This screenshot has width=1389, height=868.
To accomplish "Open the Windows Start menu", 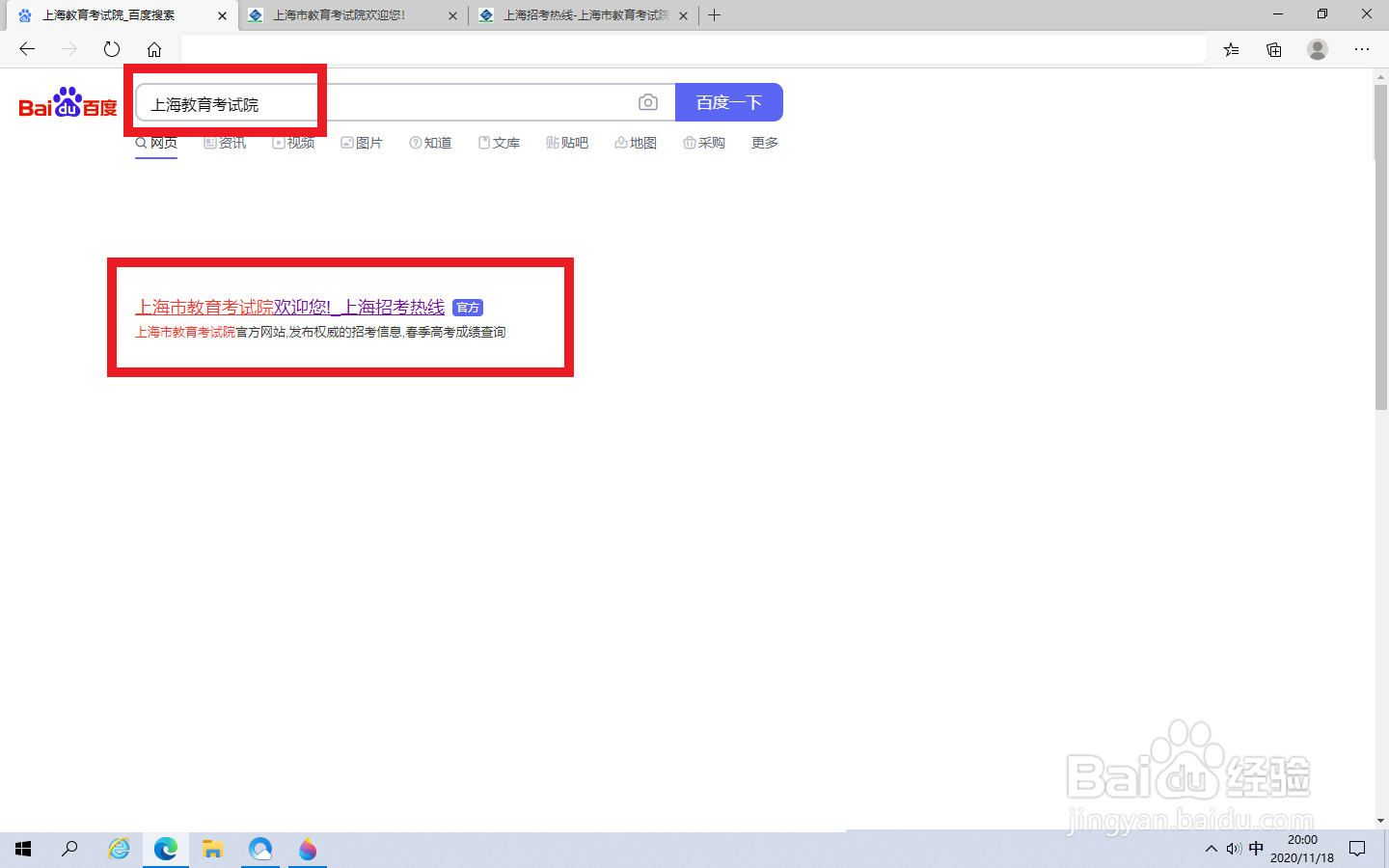I will click(x=23, y=849).
